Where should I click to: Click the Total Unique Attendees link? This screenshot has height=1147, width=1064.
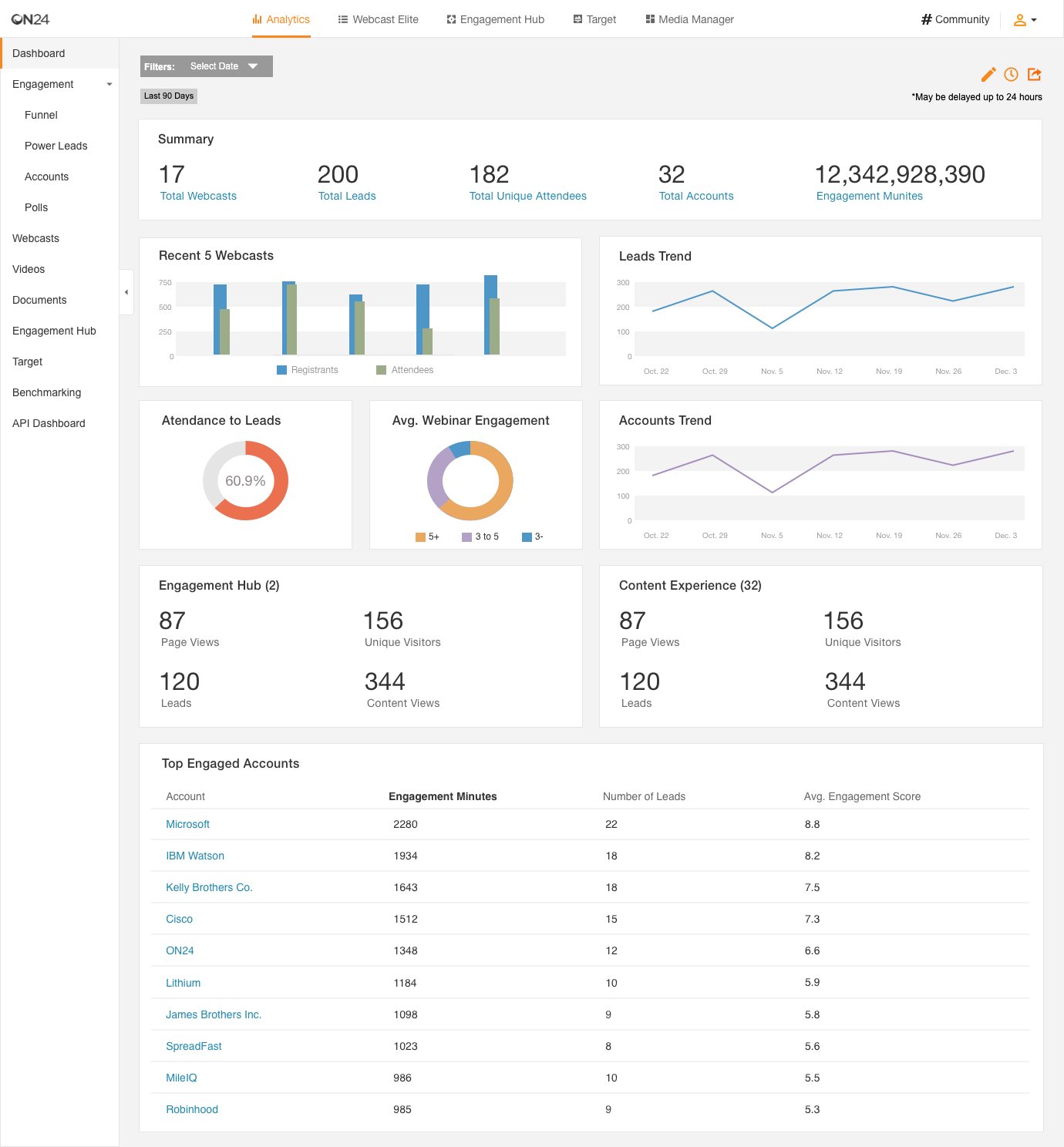(527, 196)
